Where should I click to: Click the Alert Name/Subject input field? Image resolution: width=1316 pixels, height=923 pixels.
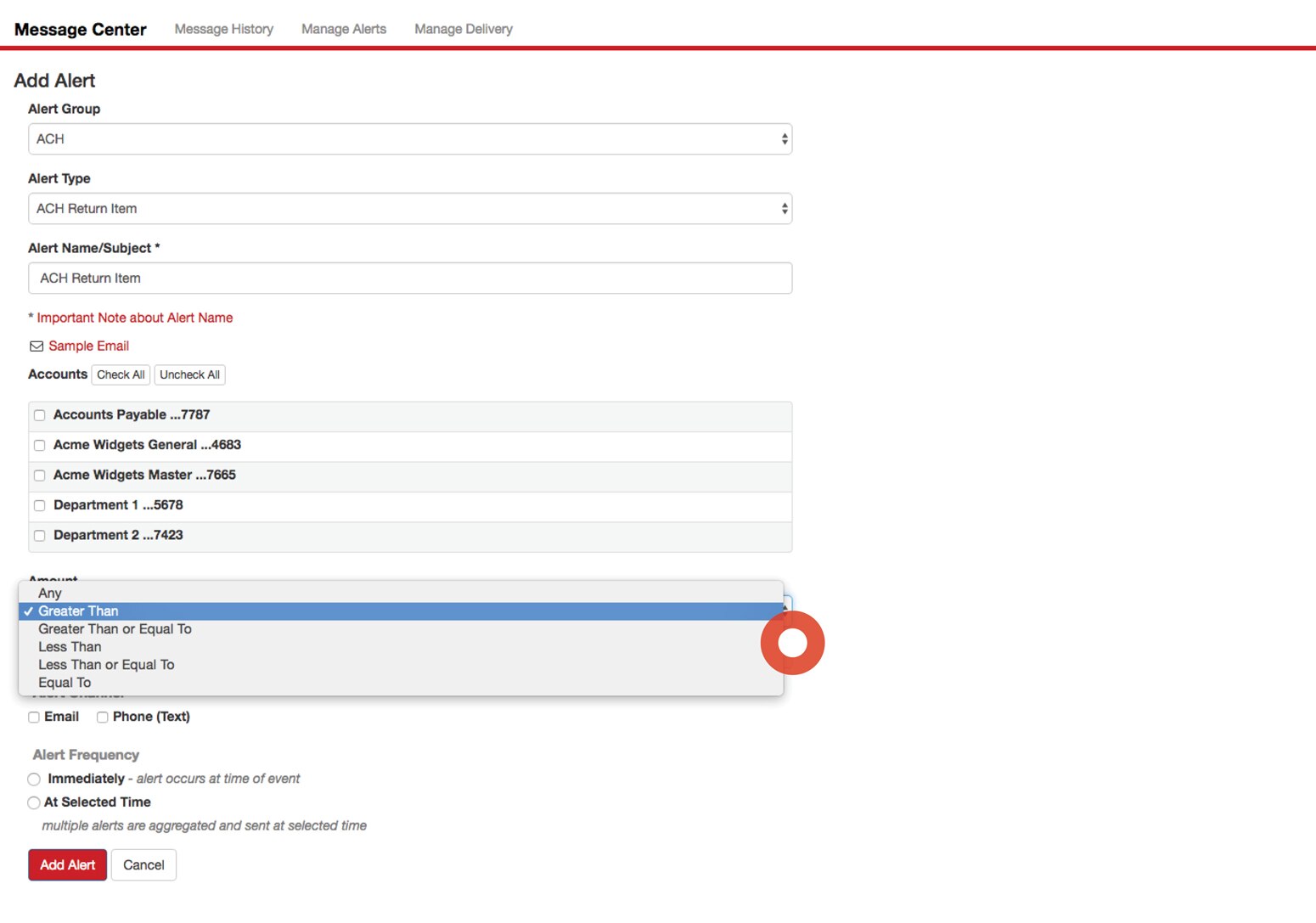point(411,278)
